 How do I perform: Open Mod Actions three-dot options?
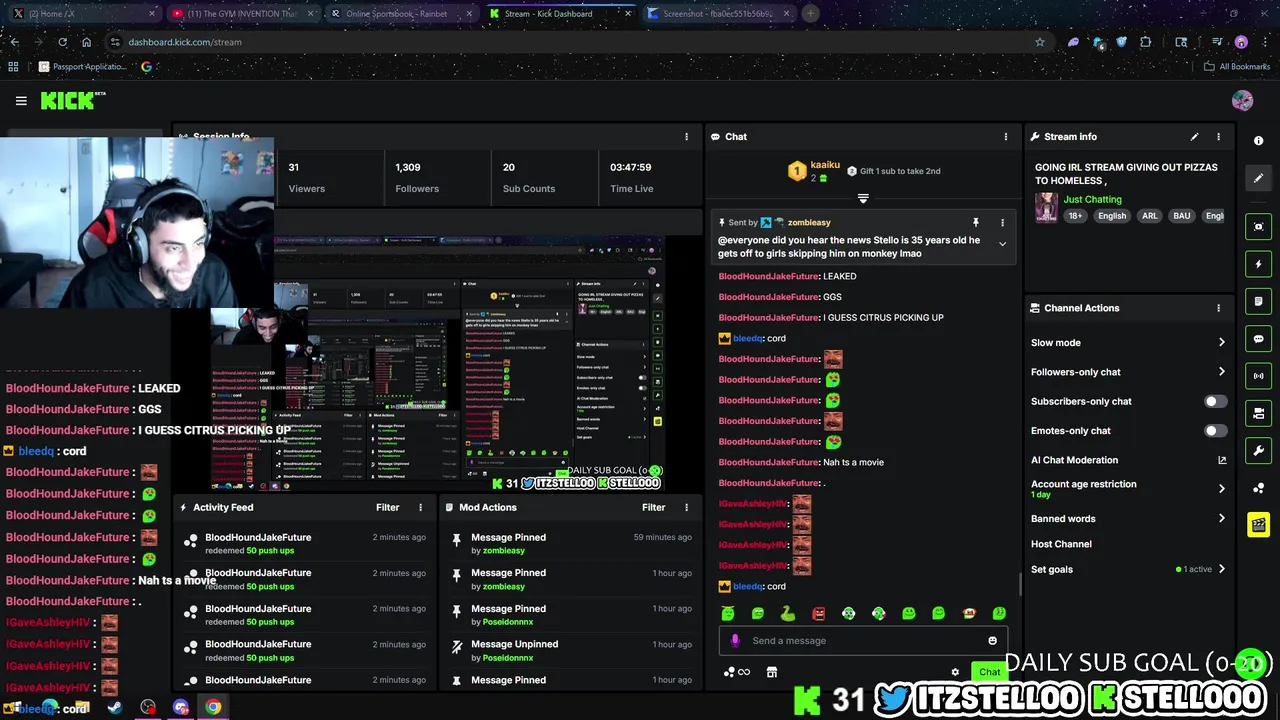[x=686, y=507]
